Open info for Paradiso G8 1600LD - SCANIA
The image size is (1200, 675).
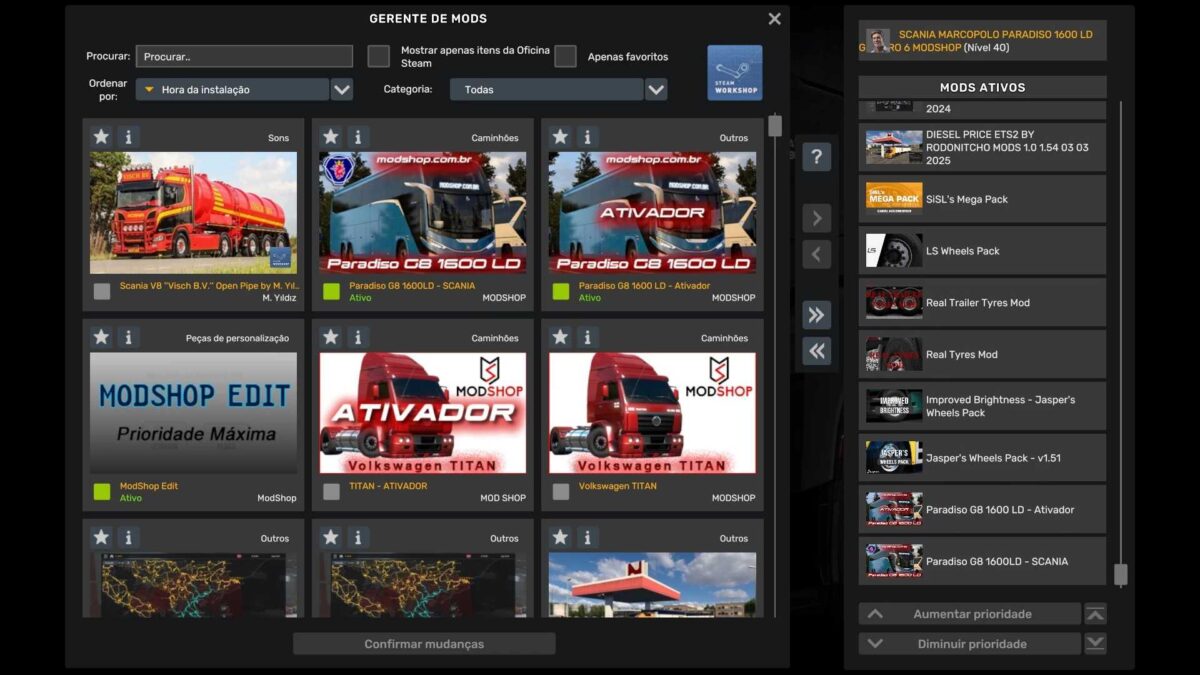point(358,137)
